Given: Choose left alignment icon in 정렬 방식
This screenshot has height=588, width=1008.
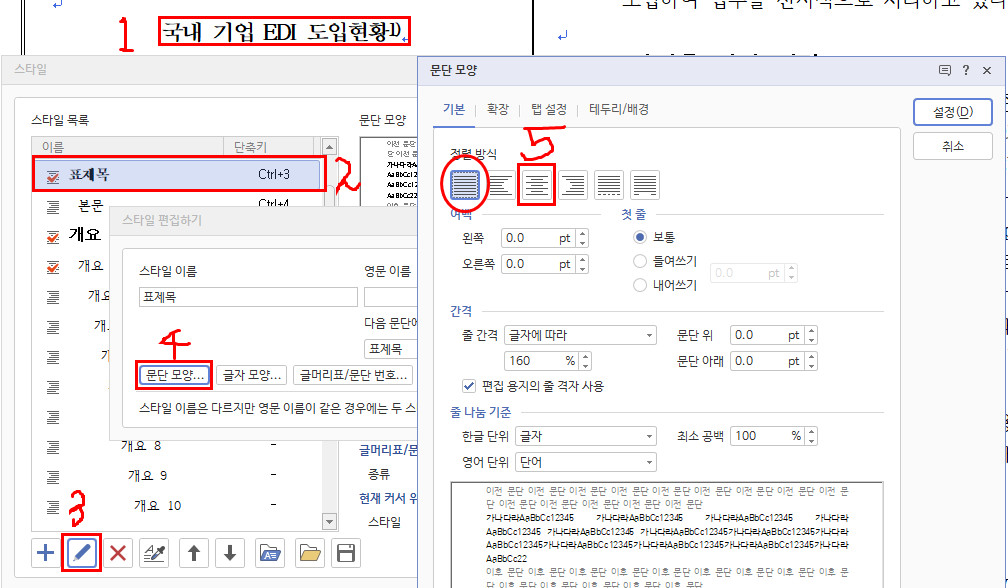Looking at the screenshot, I should click(x=501, y=185).
